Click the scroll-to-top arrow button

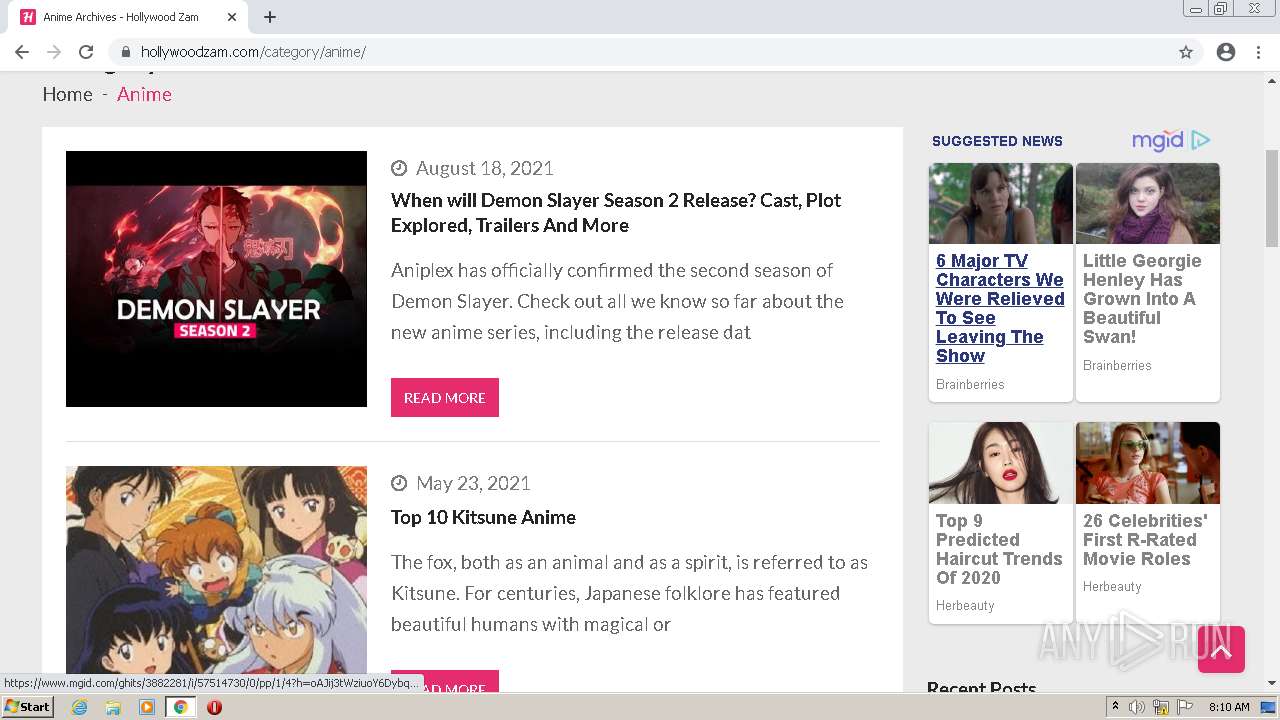point(1221,650)
